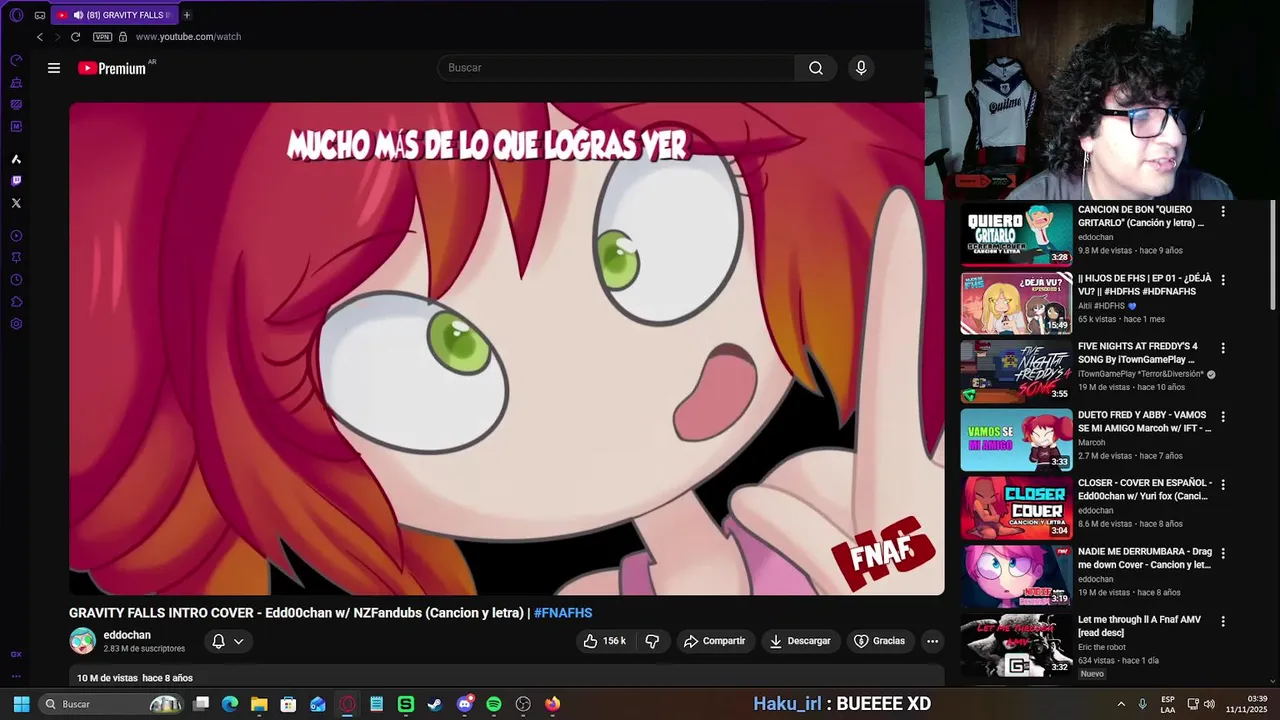Open the system volume speaker icon

coord(1209,704)
